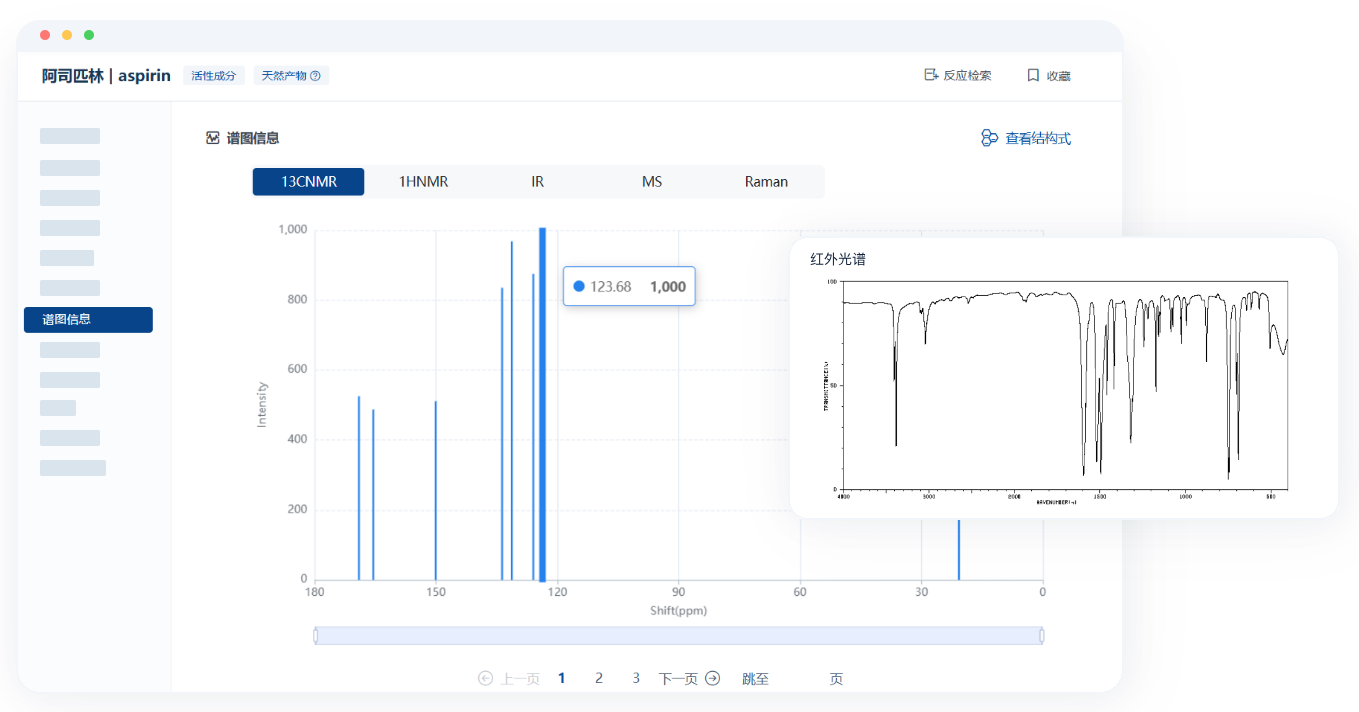Switch to the MS spectrum tab
This screenshot has height=712, width=1359.
[652, 182]
